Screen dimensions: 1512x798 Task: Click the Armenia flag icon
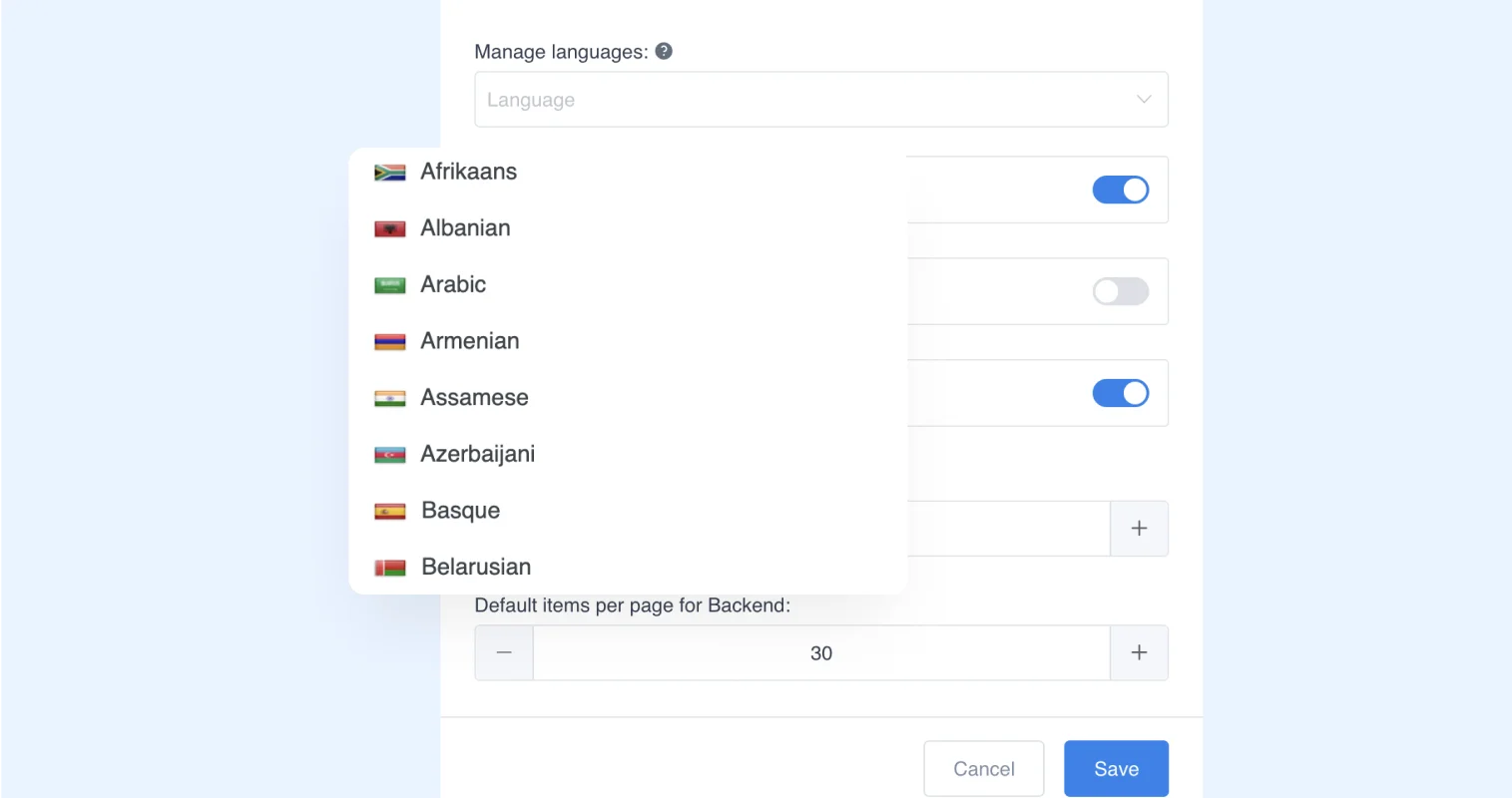(x=389, y=342)
